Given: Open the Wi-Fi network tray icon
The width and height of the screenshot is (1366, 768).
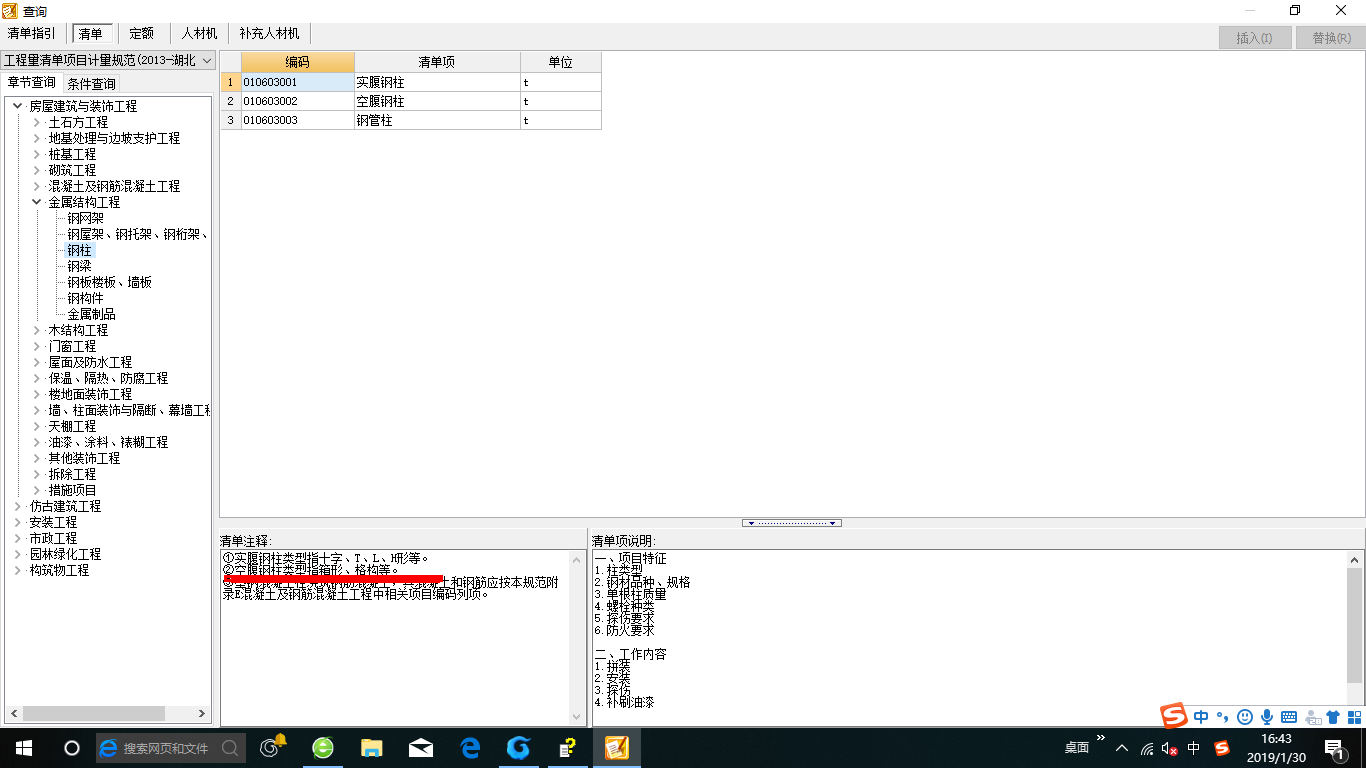Looking at the screenshot, I should pyautogui.click(x=1147, y=748).
